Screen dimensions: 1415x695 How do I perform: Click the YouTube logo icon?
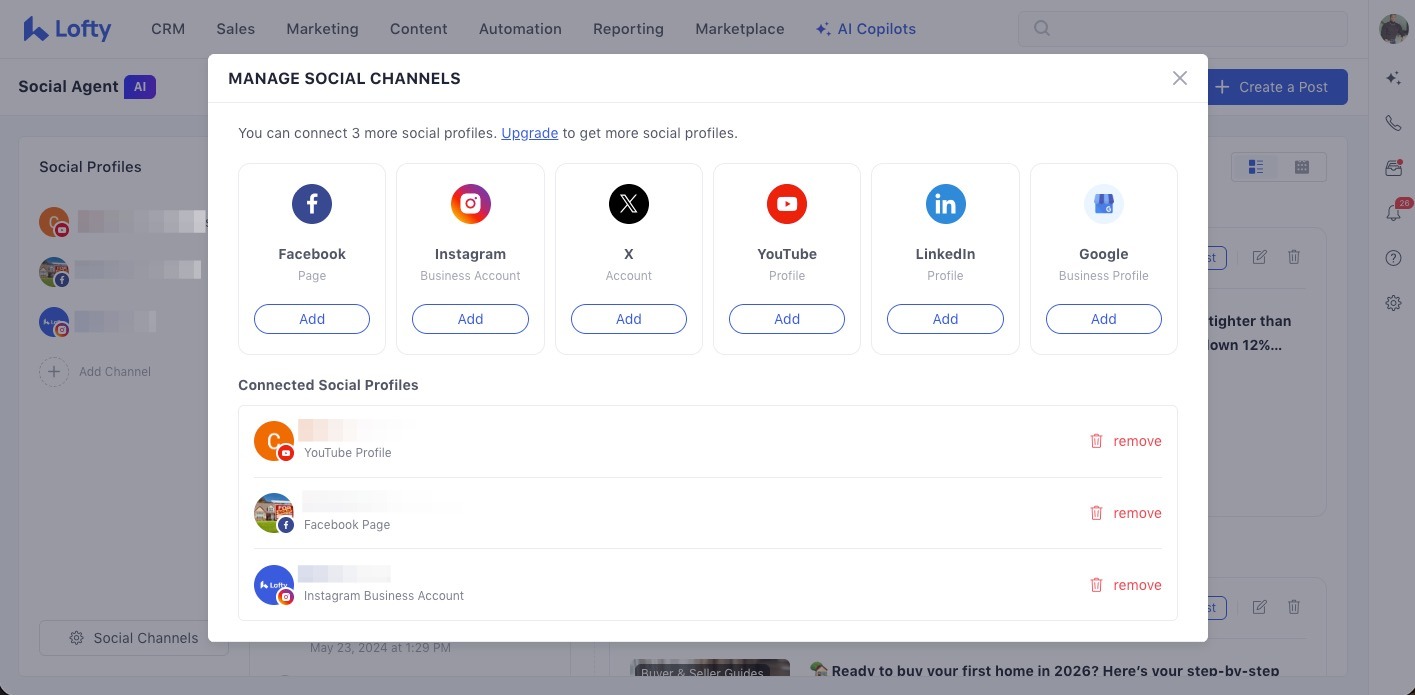click(x=787, y=204)
